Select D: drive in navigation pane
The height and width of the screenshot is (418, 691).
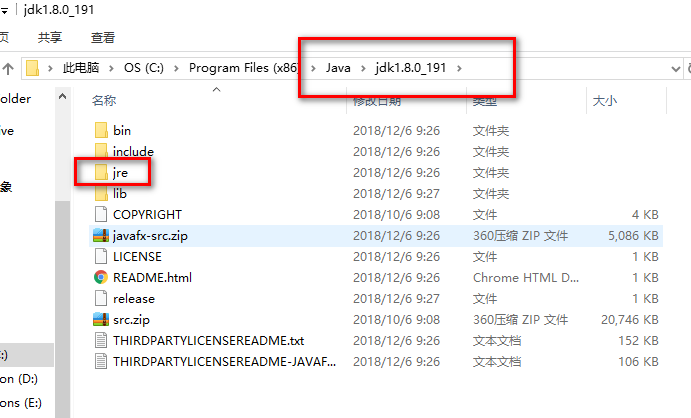(19, 379)
